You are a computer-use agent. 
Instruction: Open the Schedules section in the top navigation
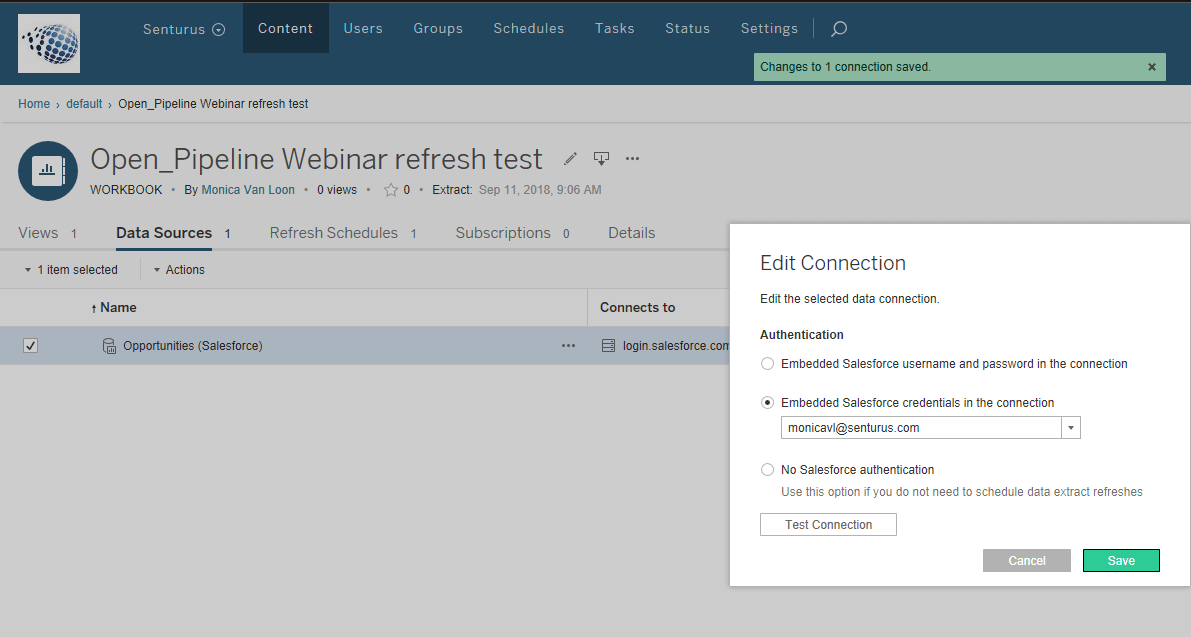click(x=528, y=28)
